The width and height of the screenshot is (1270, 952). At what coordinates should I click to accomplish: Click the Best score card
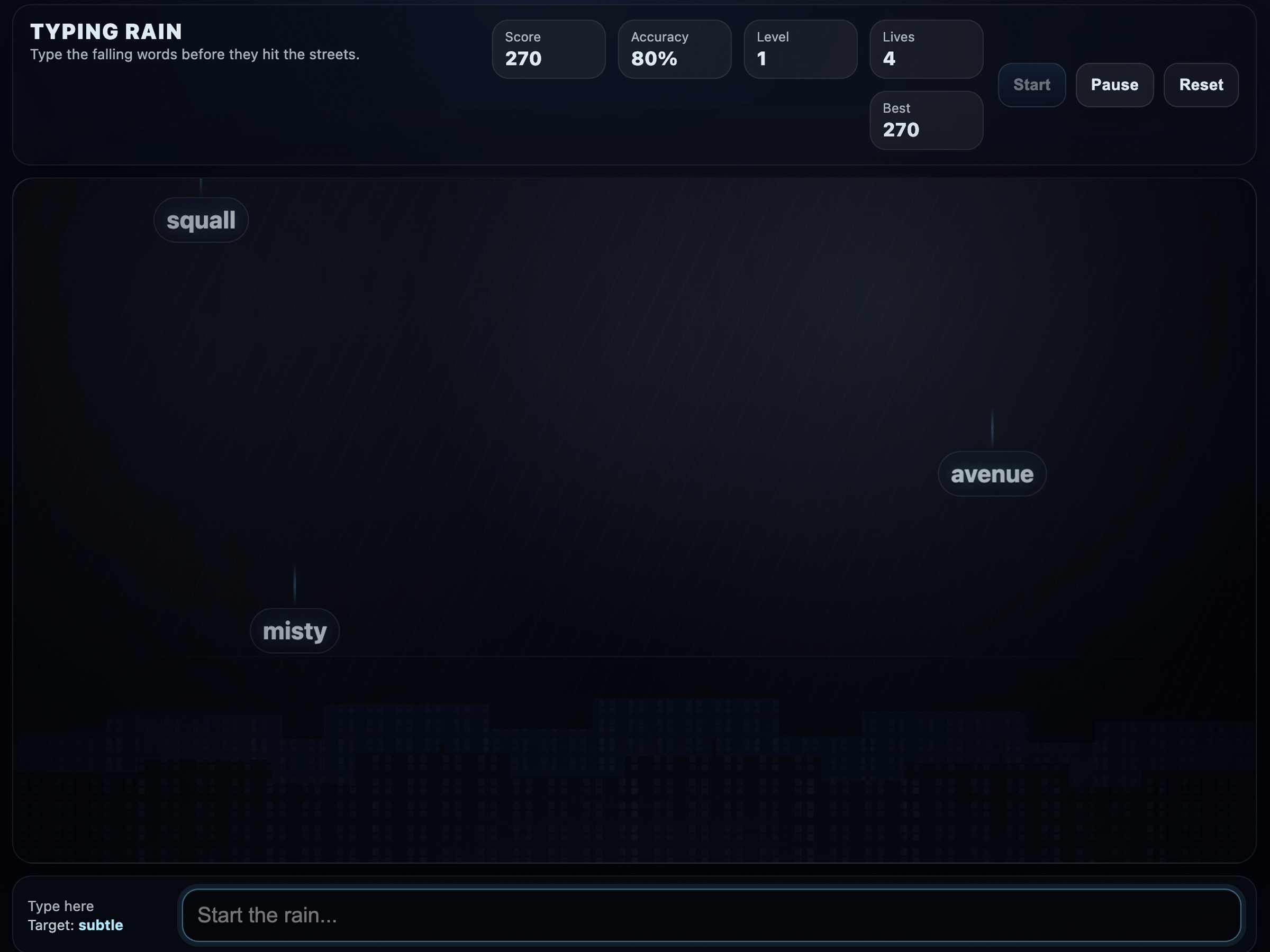pyautogui.click(x=926, y=121)
